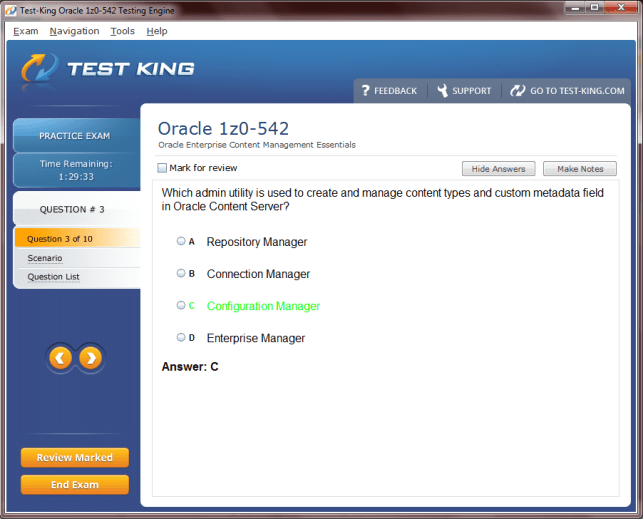Click the Support wrench icon
Image resolution: width=643 pixels, height=519 pixels.
point(442,91)
